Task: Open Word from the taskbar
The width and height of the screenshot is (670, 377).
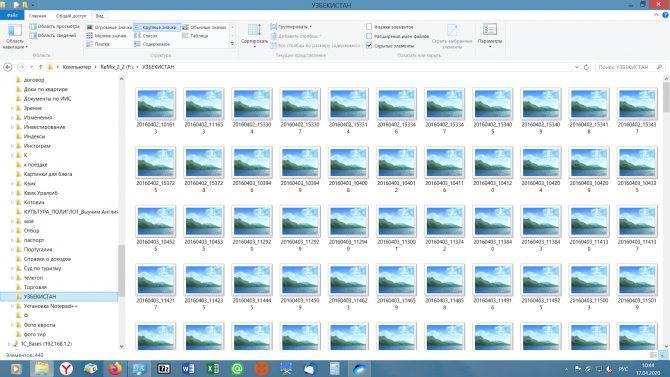Action: (x=188, y=368)
